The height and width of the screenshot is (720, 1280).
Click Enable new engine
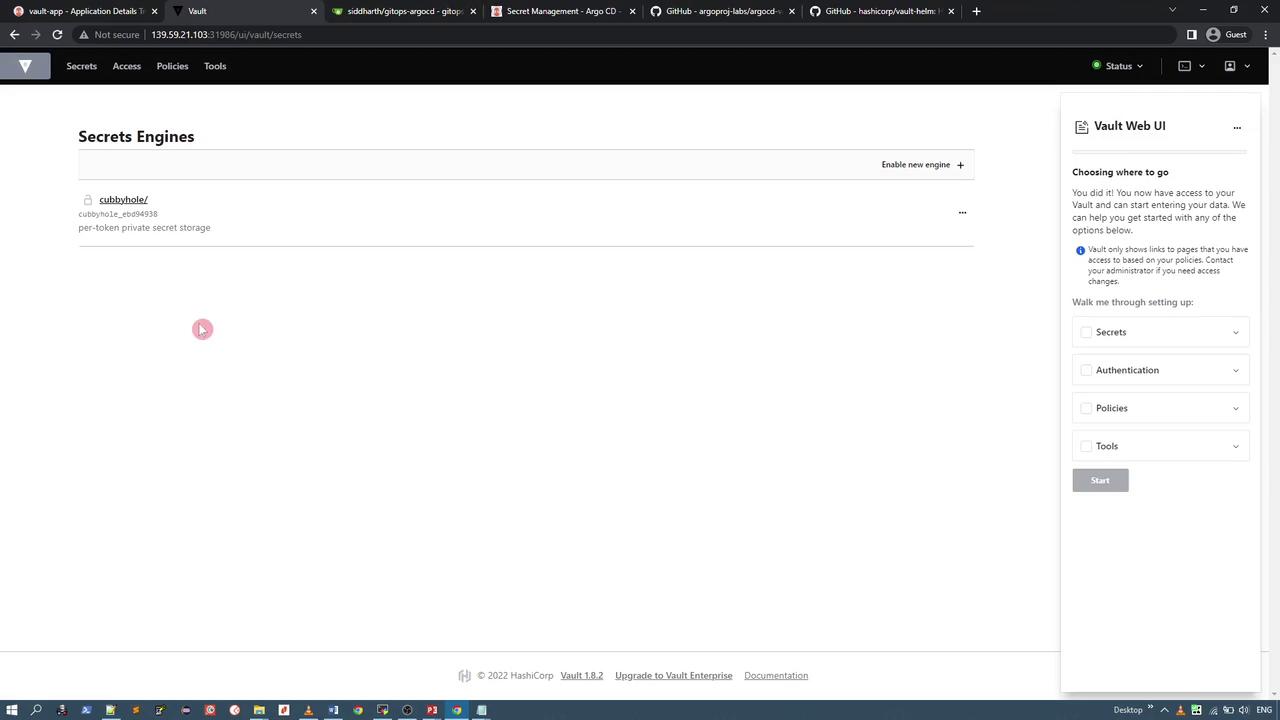pos(923,165)
